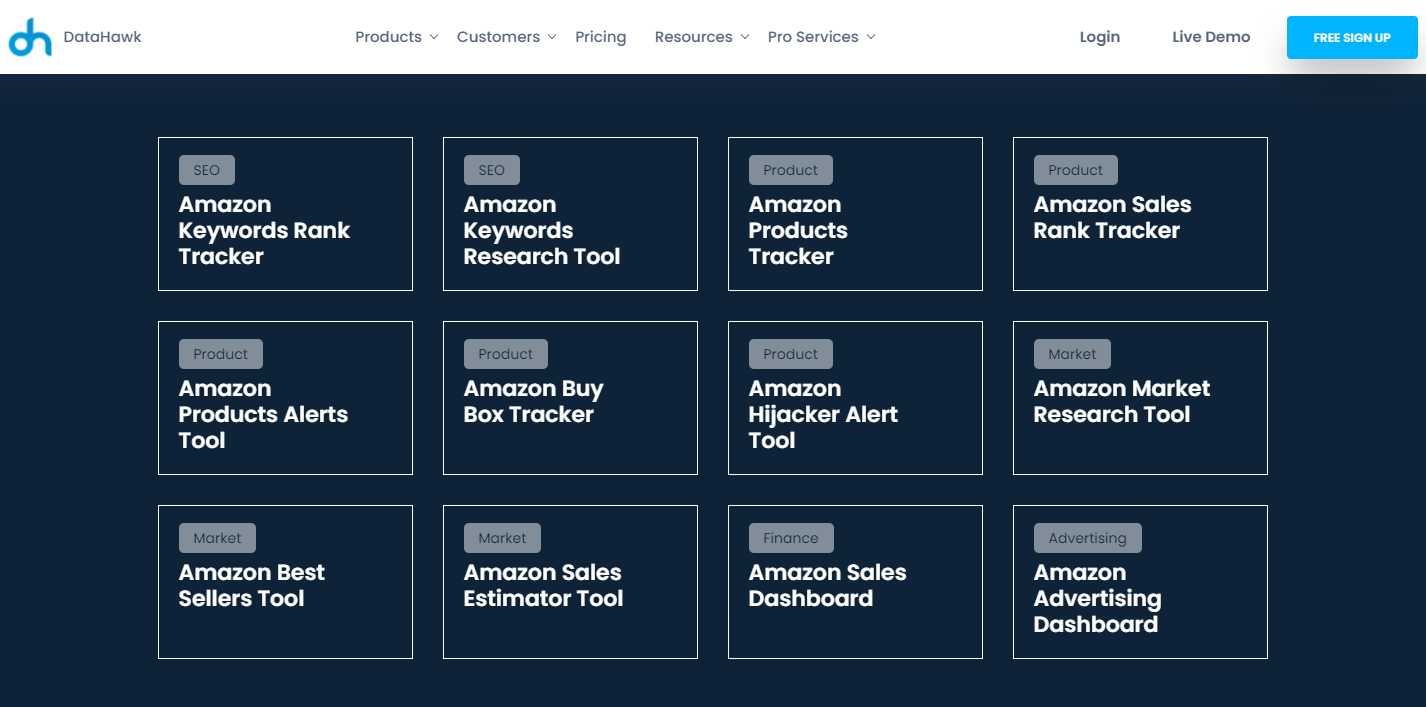
Task: Click the DataHawk logo icon
Action: 30,37
